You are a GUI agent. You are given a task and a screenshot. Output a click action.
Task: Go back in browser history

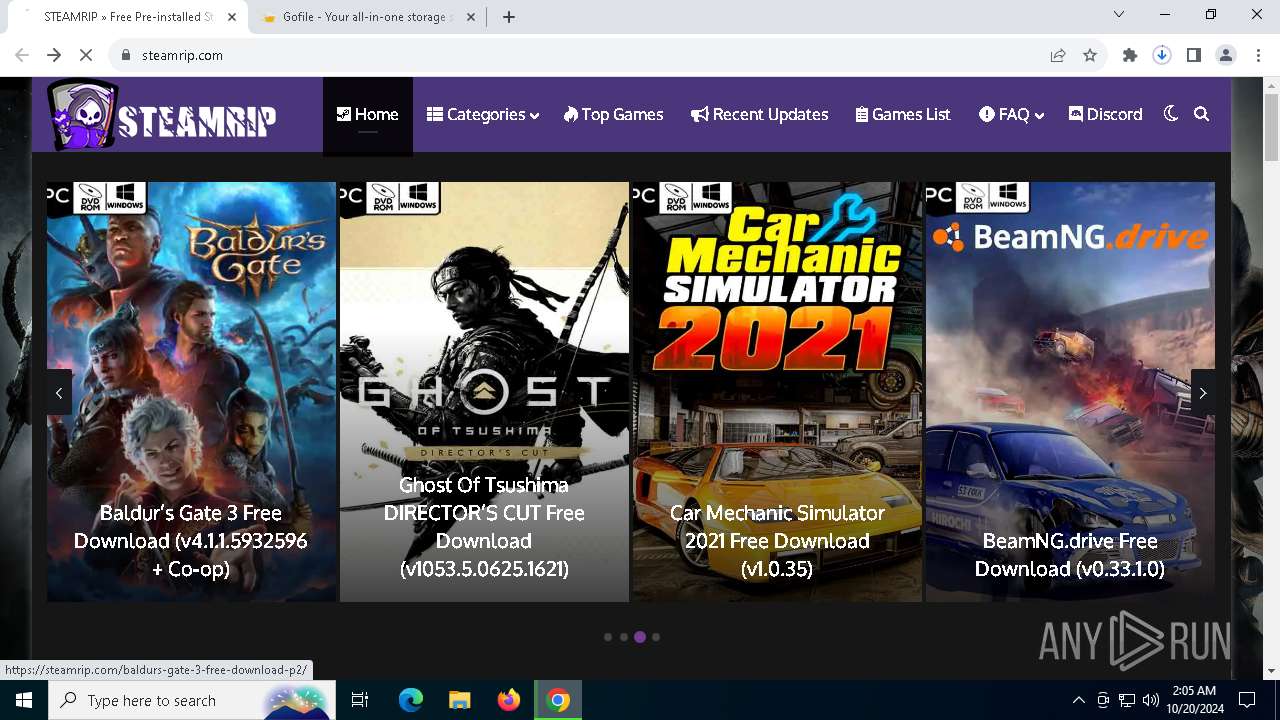[22, 55]
